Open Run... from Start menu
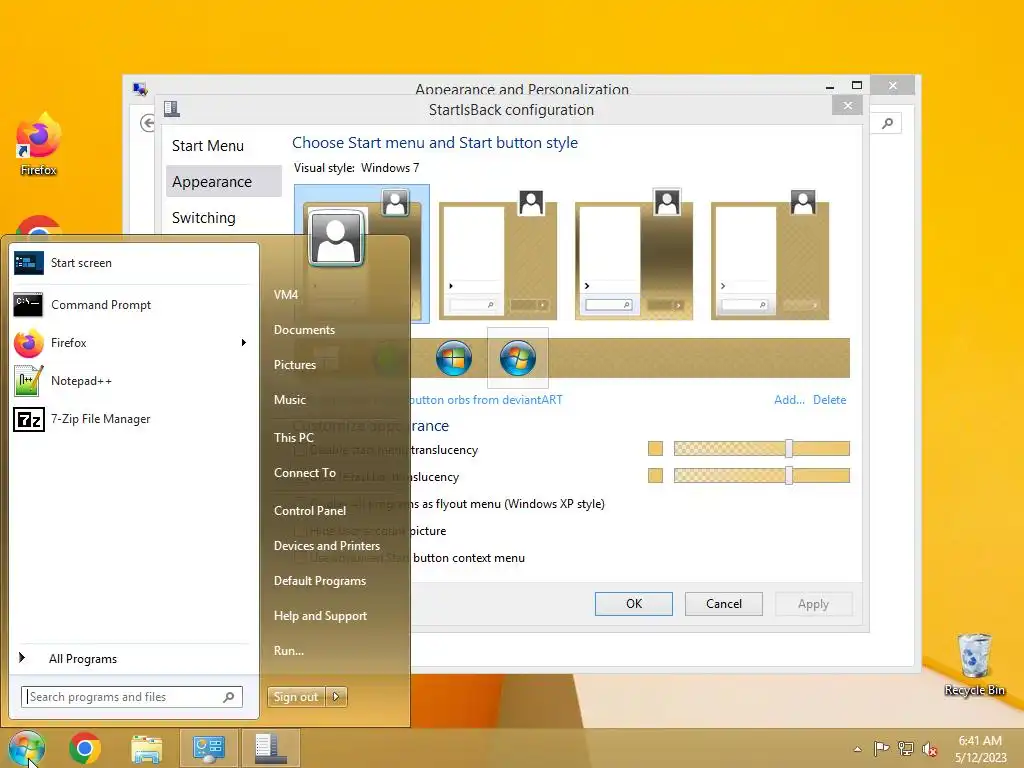 [x=289, y=650]
